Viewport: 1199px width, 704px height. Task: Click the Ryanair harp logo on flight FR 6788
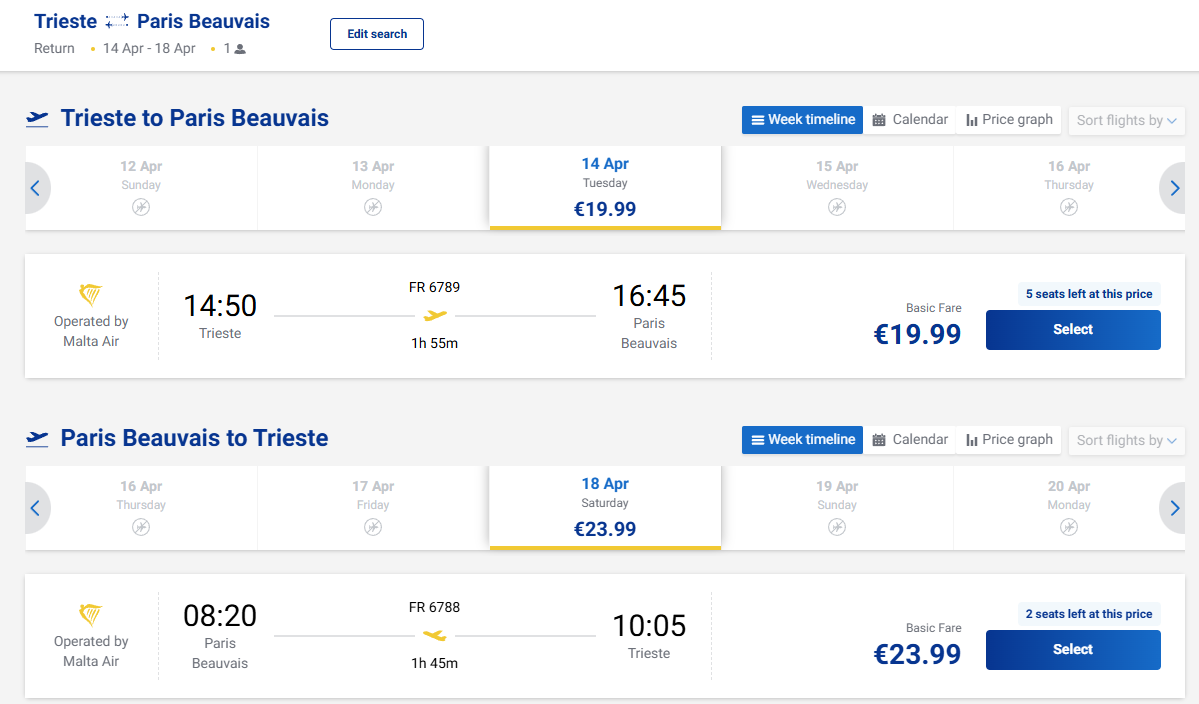point(91,615)
